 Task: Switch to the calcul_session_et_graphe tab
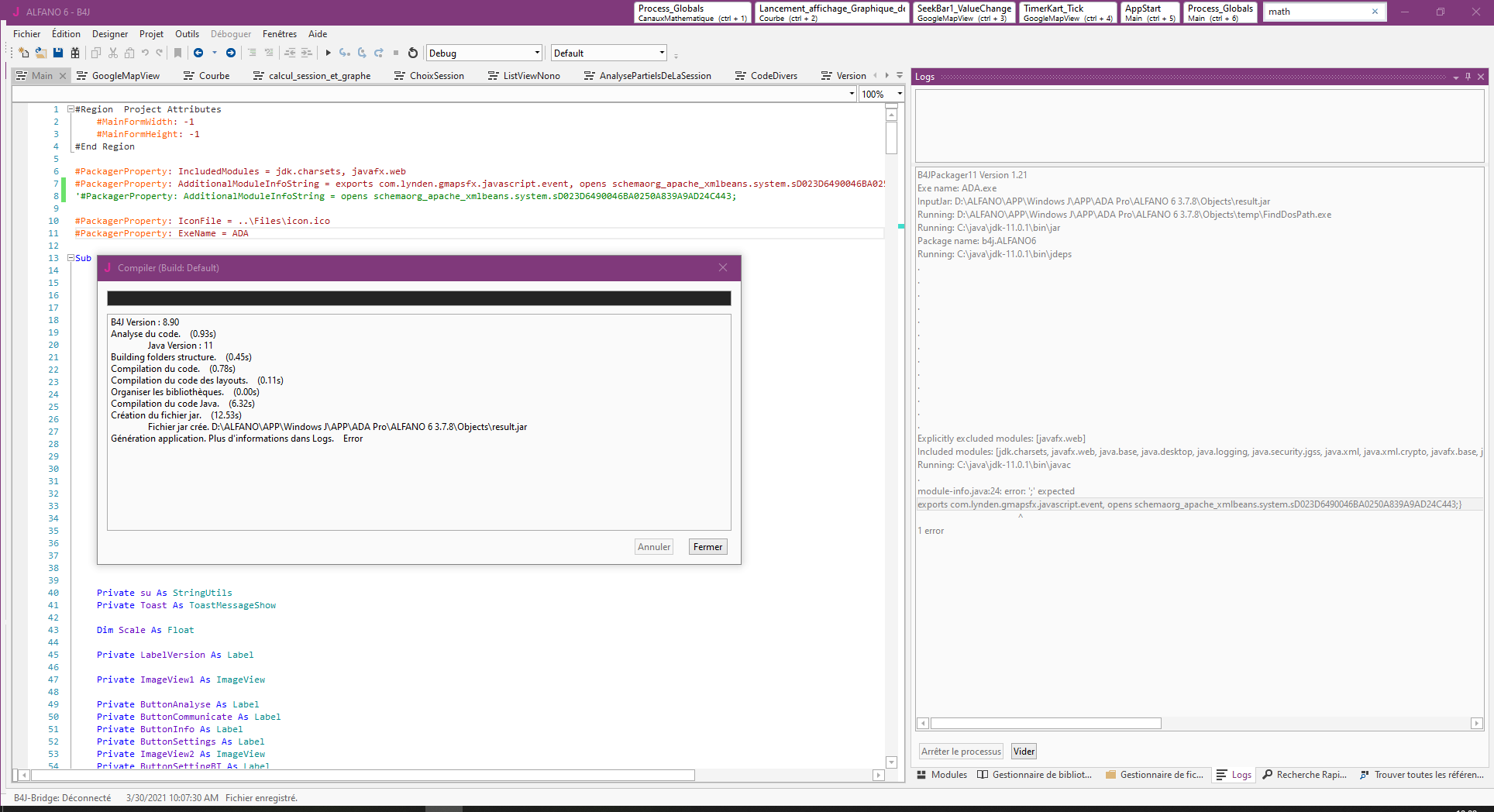click(312, 76)
